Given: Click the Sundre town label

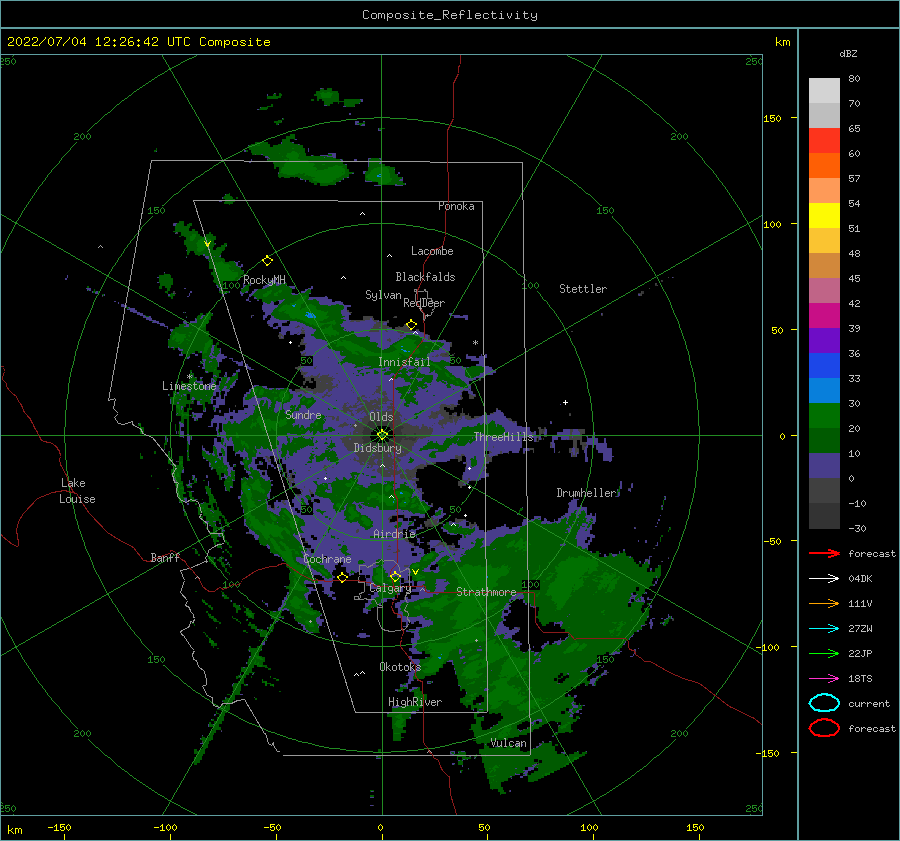Looking at the screenshot, I should (x=303, y=414).
